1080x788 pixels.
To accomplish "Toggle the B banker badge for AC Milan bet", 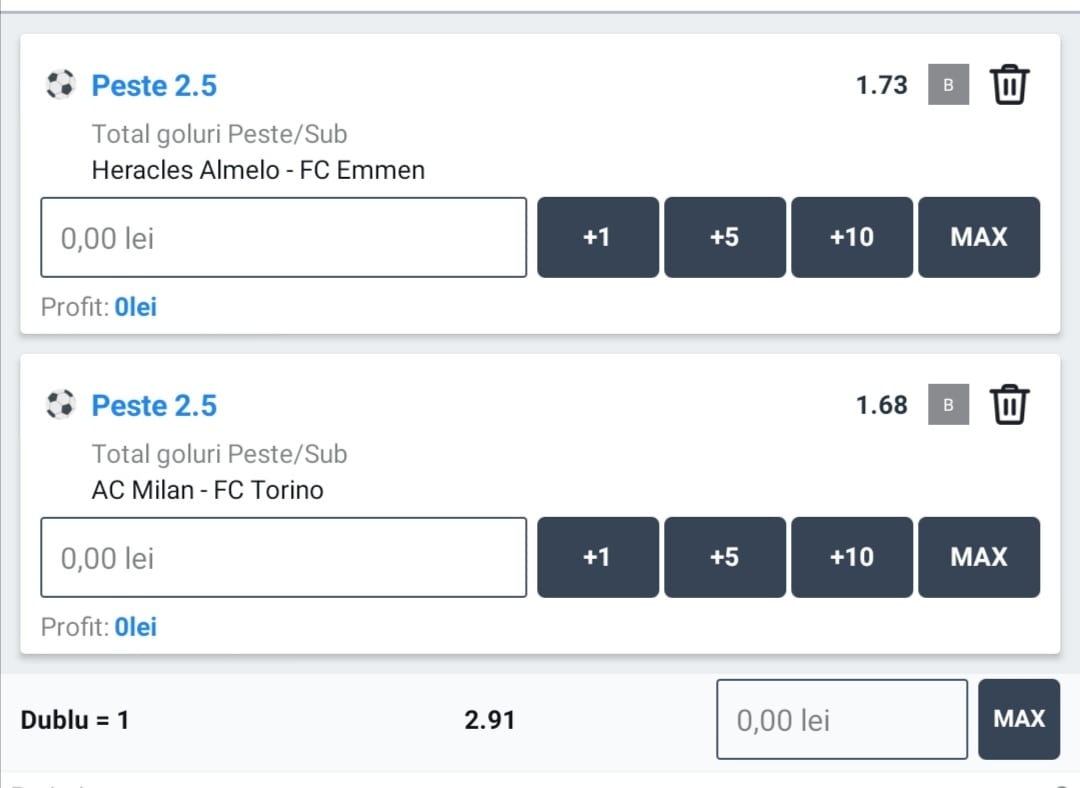I will [948, 404].
